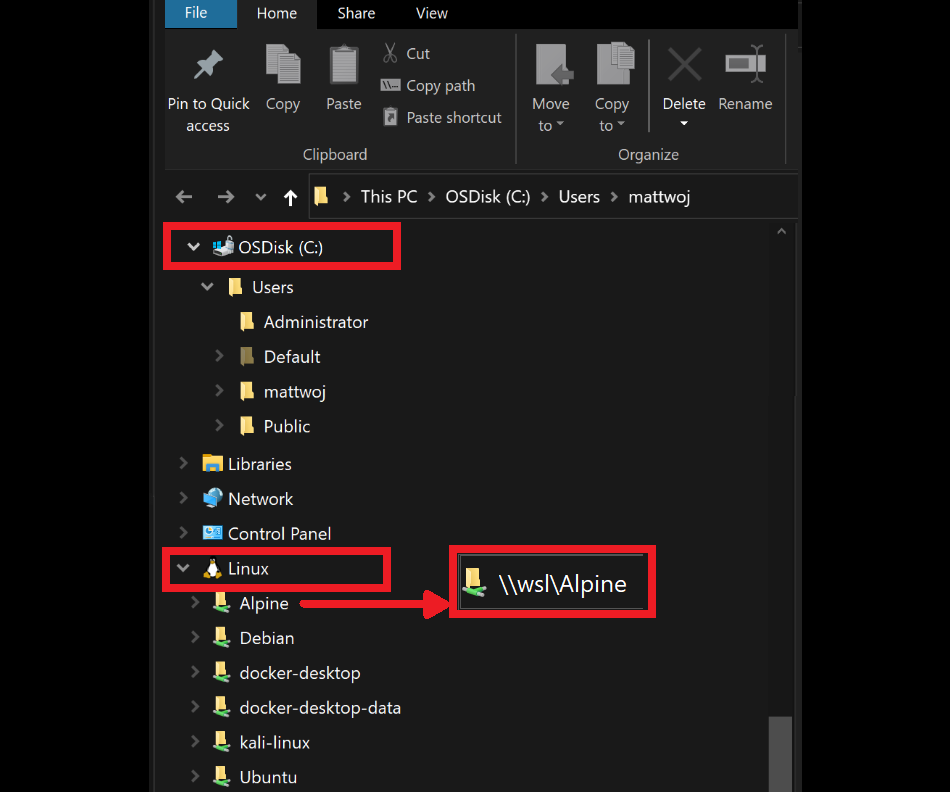This screenshot has height=792, width=950.
Task: Click OSDisk (C:) in the breadcrumb
Action: click(x=488, y=197)
